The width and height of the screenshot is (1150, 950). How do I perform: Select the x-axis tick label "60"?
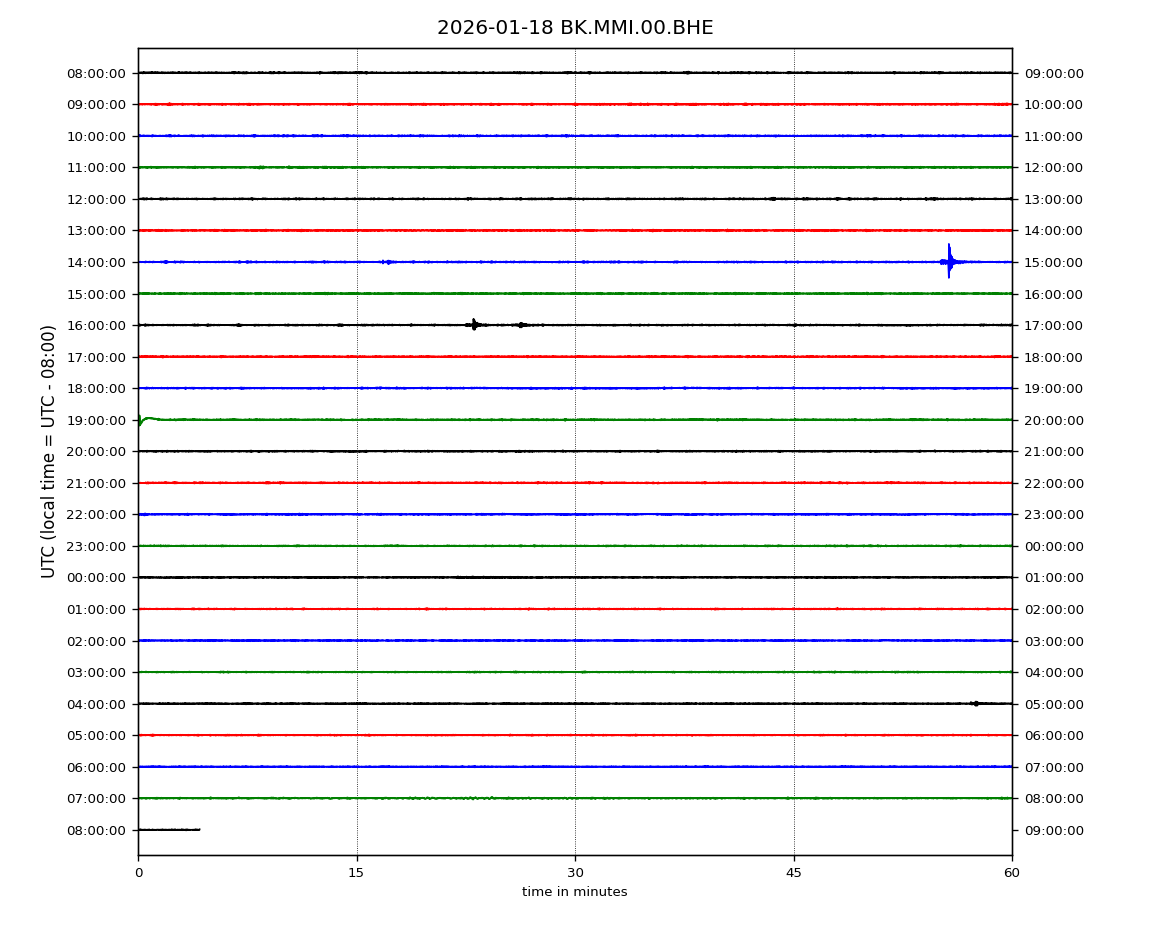1012,873
